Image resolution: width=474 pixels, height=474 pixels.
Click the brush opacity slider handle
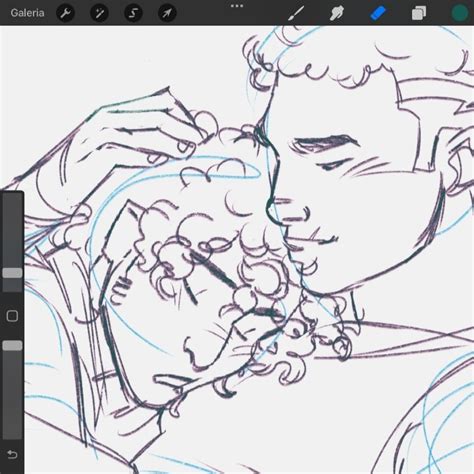[12, 346]
